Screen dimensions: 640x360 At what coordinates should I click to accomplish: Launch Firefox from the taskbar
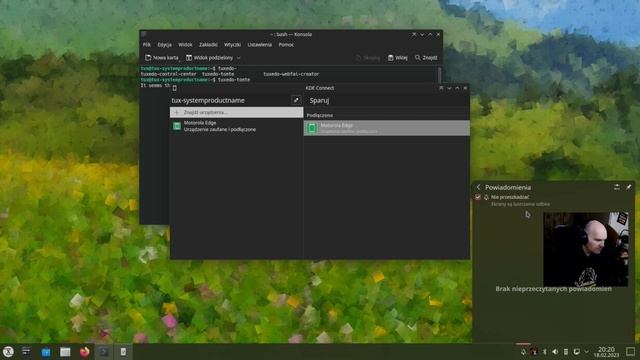click(84, 352)
